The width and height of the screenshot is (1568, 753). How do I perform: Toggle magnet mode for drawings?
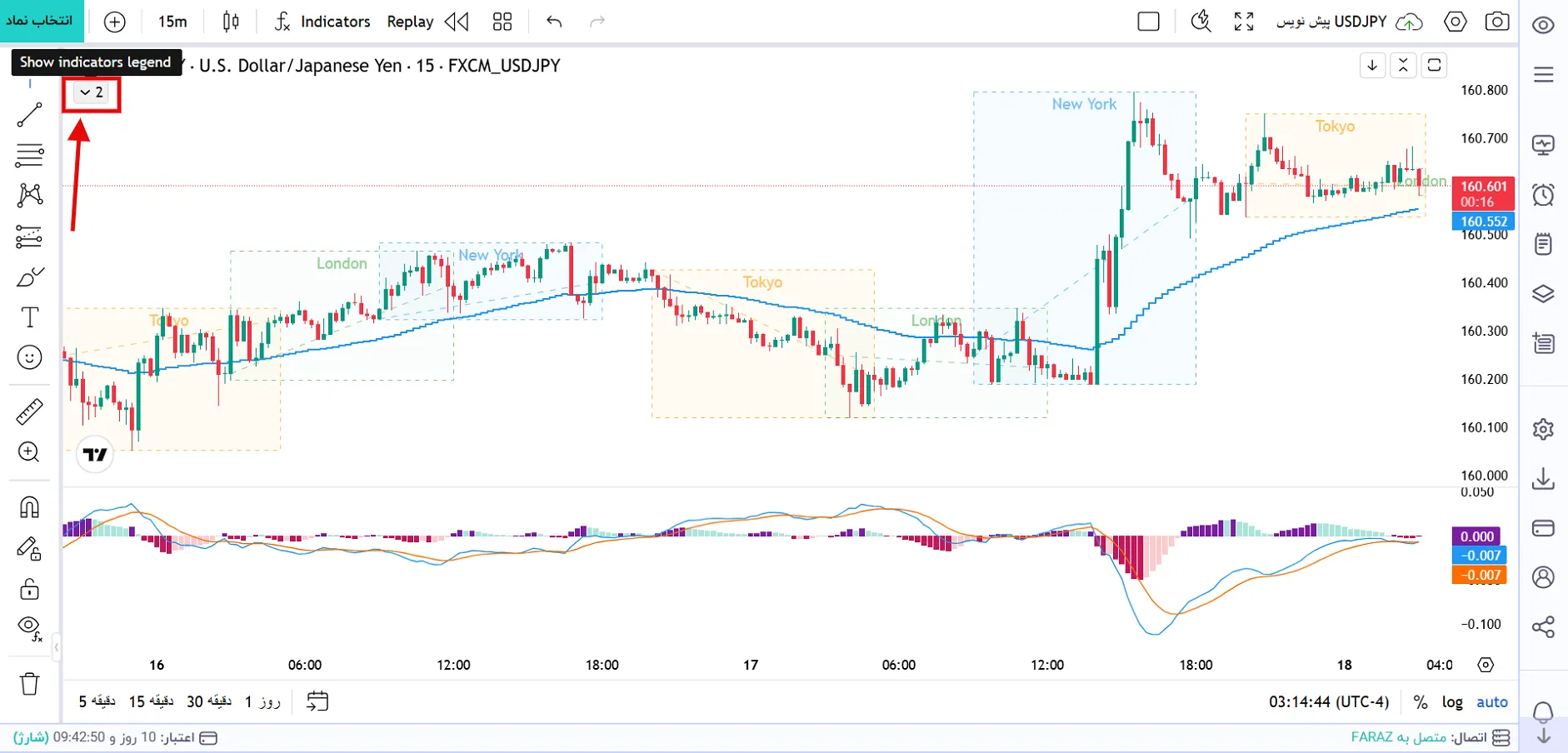[x=29, y=507]
